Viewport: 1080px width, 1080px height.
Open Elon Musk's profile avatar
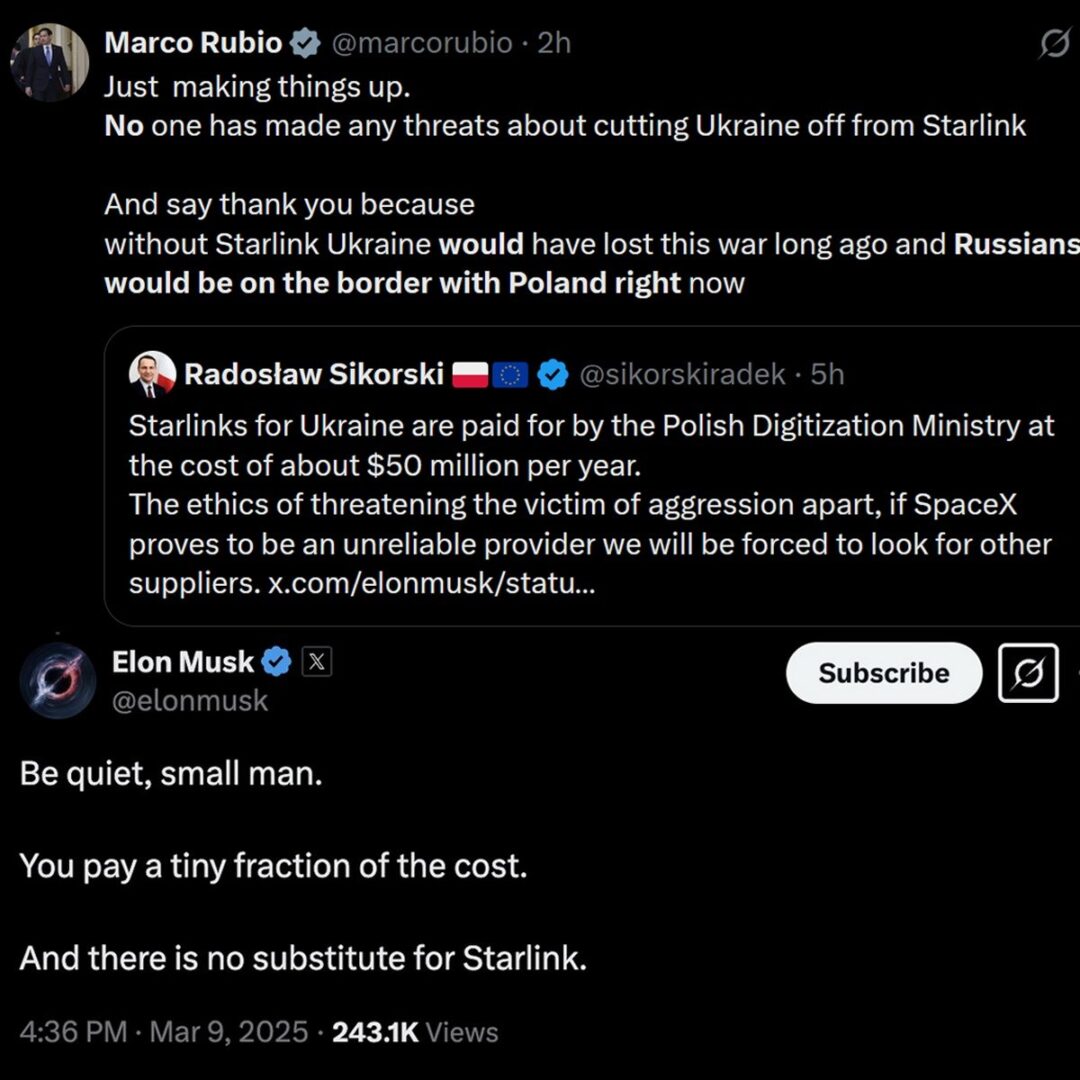pos(58,681)
